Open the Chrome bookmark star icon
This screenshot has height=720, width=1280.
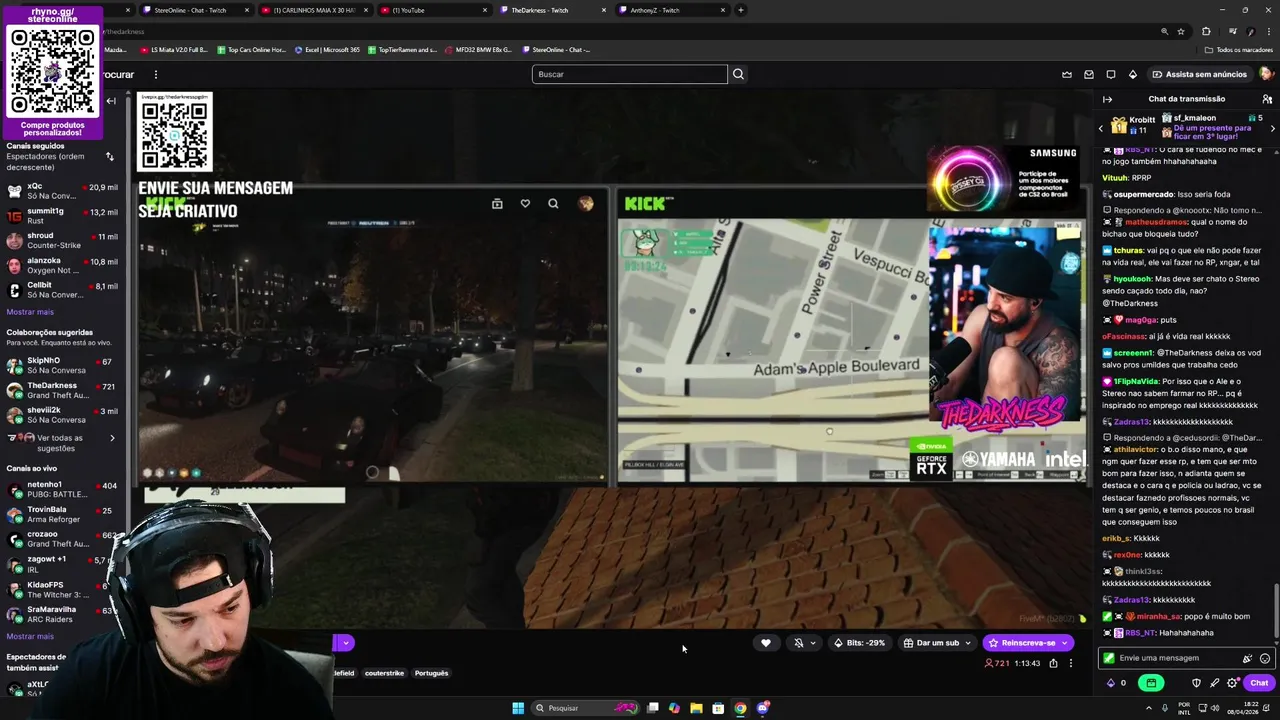point(1181,31)
